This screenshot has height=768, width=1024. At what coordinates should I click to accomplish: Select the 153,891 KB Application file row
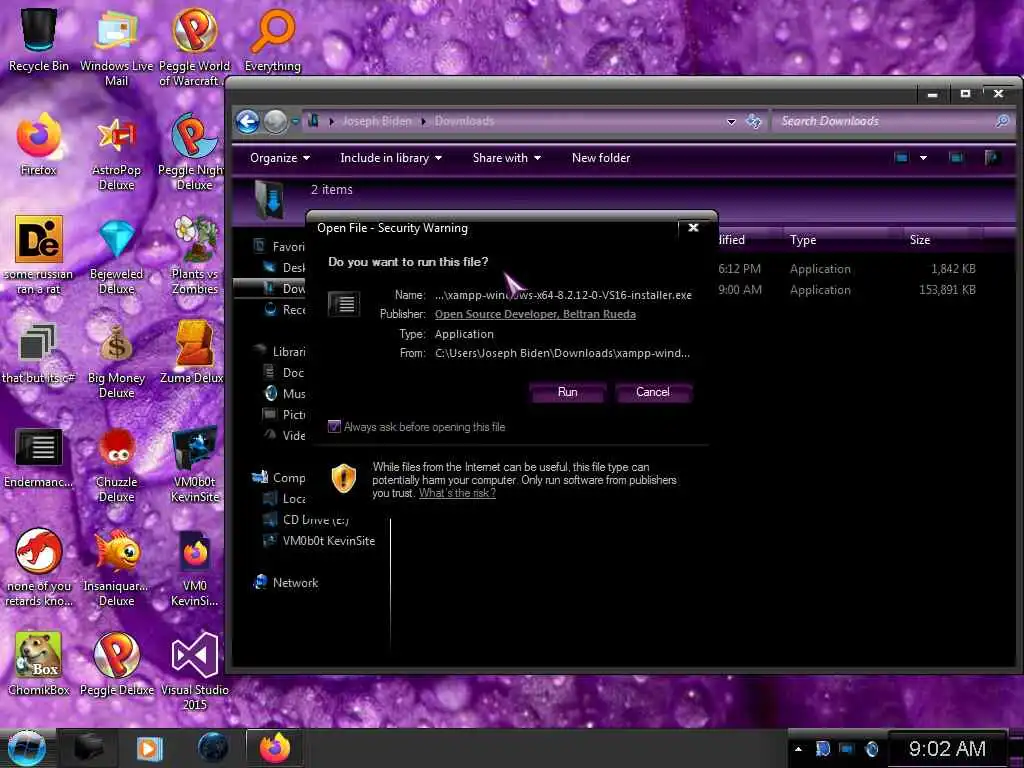(x=849, y=290)
